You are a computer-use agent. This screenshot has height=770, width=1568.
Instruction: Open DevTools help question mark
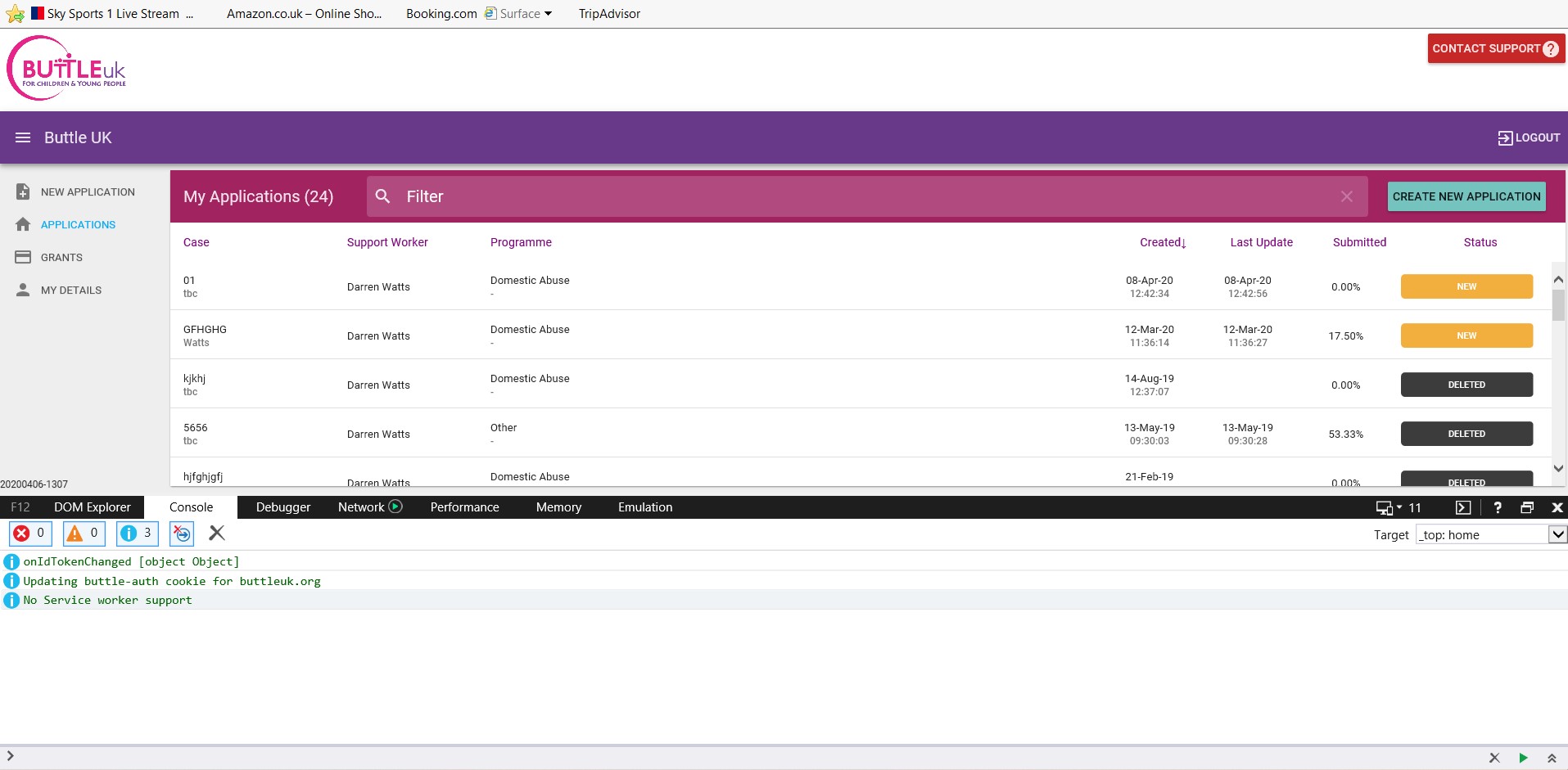click(x=1498, y=507)
